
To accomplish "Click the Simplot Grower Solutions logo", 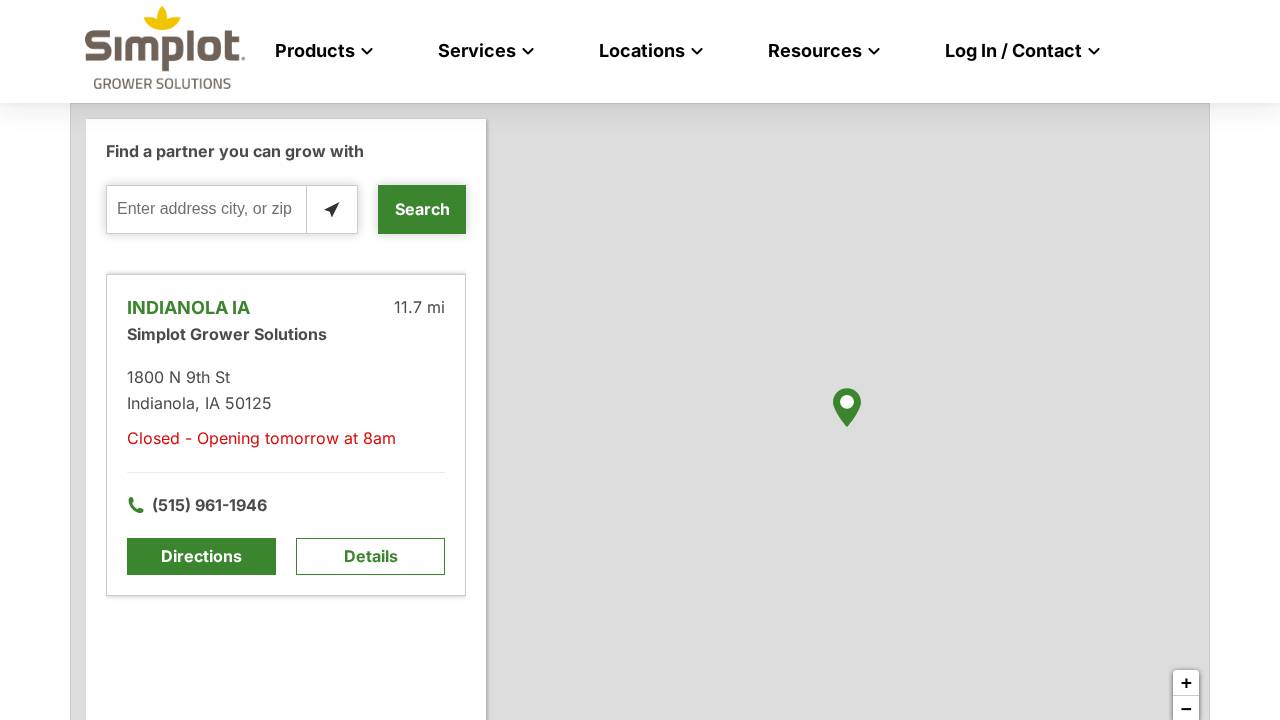I will point(164,48).
